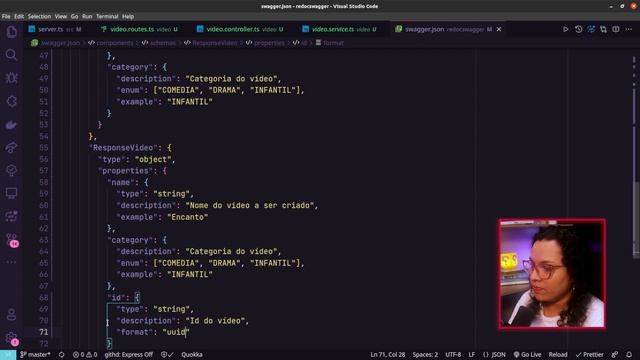
Task: Open timeline history icon in editor toolbar
Action: pyautogui.click(x=578, y=29)
